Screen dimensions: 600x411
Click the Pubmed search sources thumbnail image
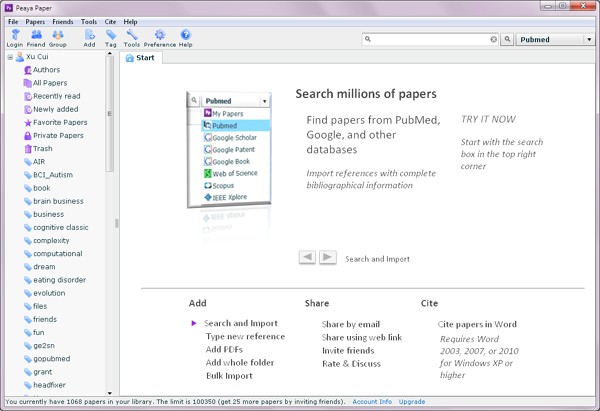coord(229,150)
